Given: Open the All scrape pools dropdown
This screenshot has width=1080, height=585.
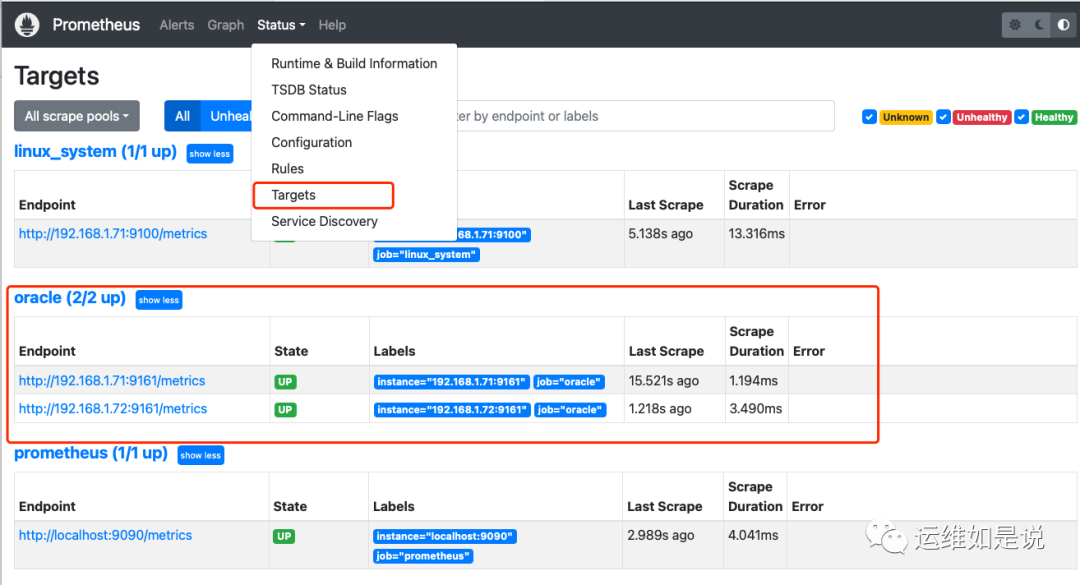Looking at the screenshot, I should (x=77, y=116).
